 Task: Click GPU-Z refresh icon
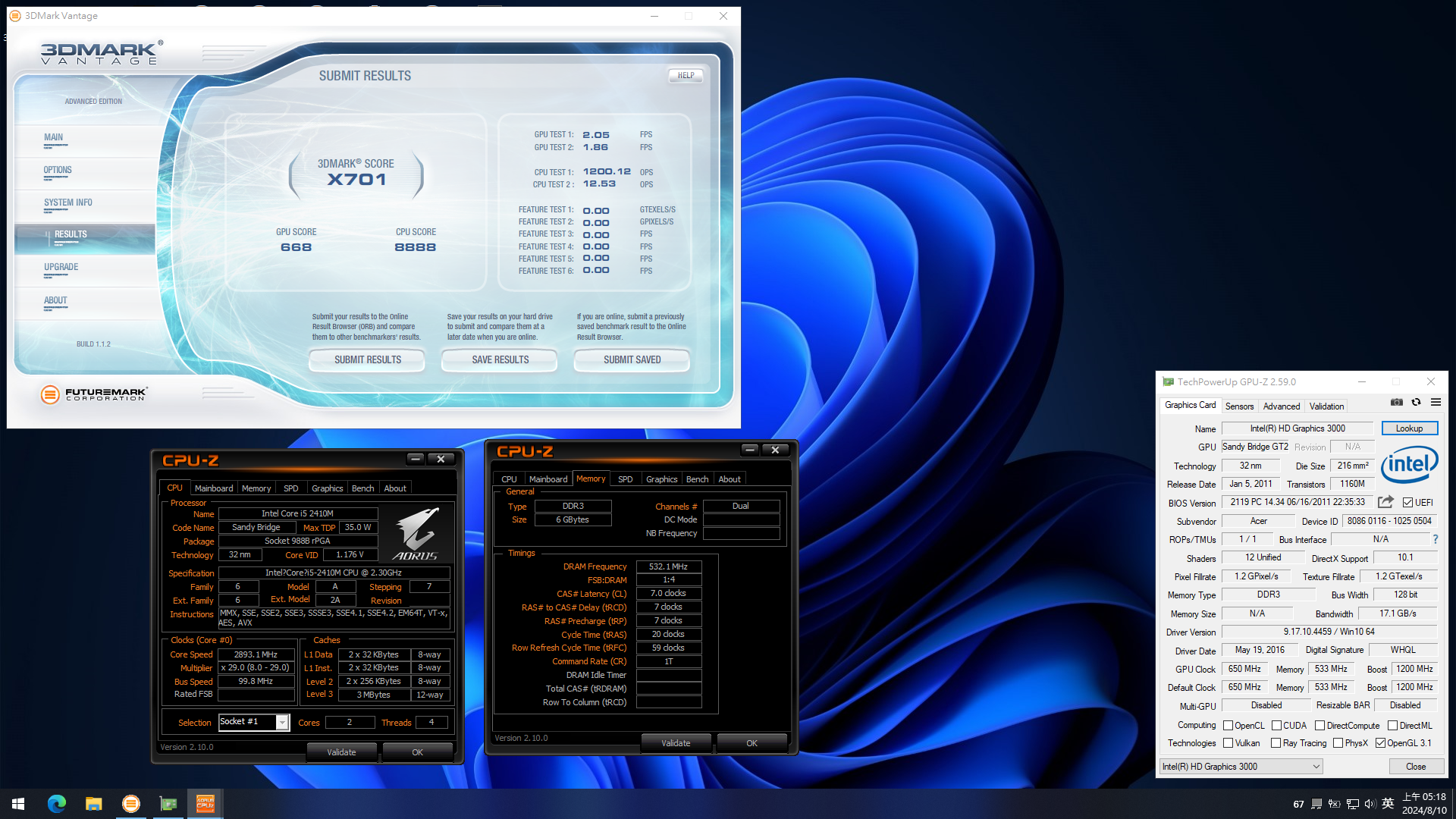1416,403
